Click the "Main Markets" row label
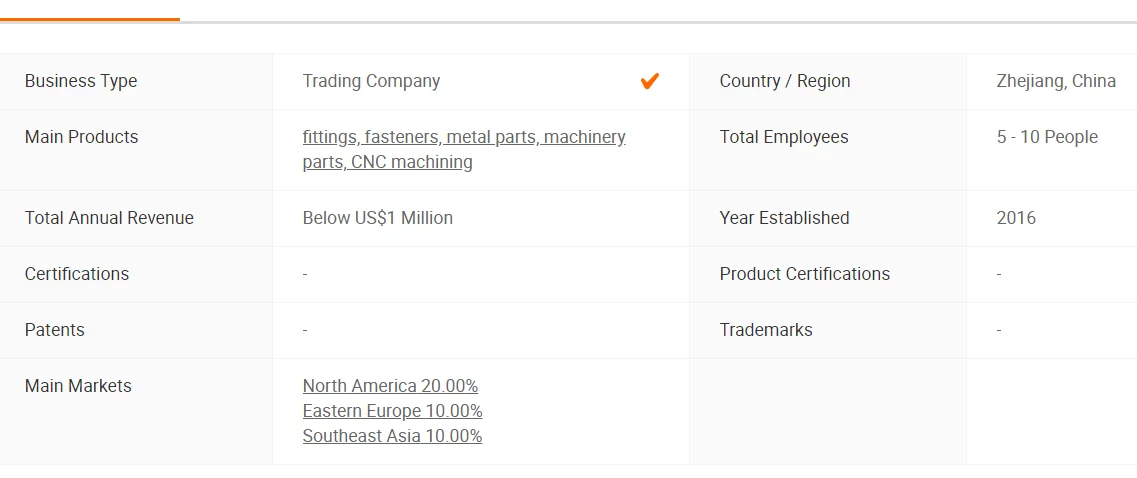 point(78,386)
